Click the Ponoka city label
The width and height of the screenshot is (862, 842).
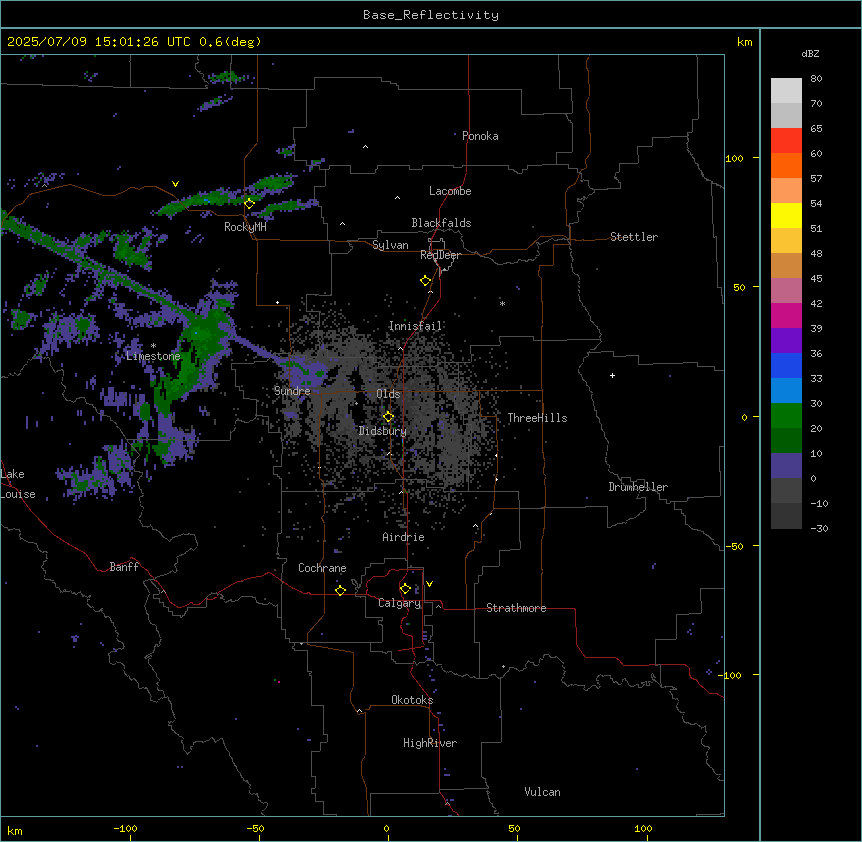pos(480,136)
